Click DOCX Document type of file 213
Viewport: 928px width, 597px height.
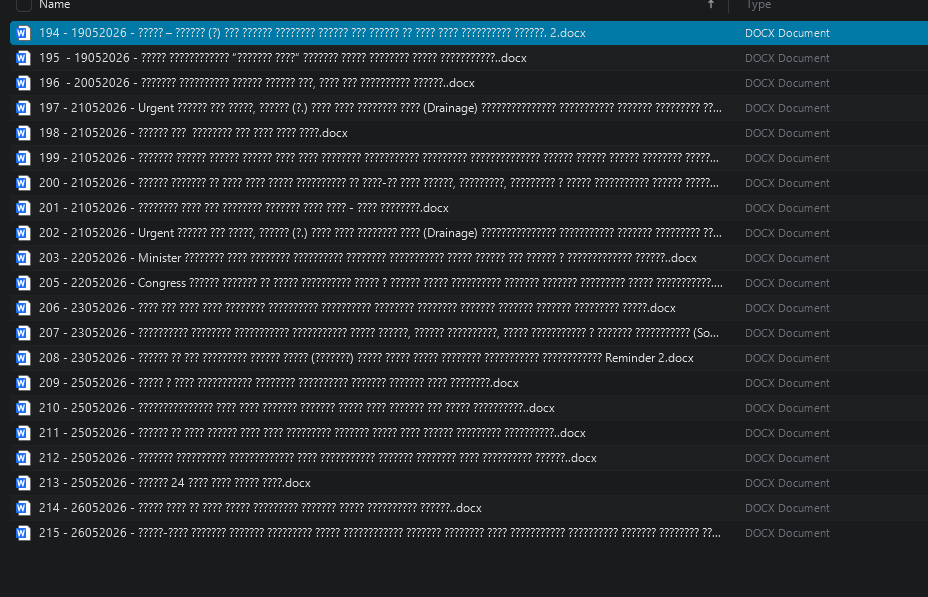[787, 483]
